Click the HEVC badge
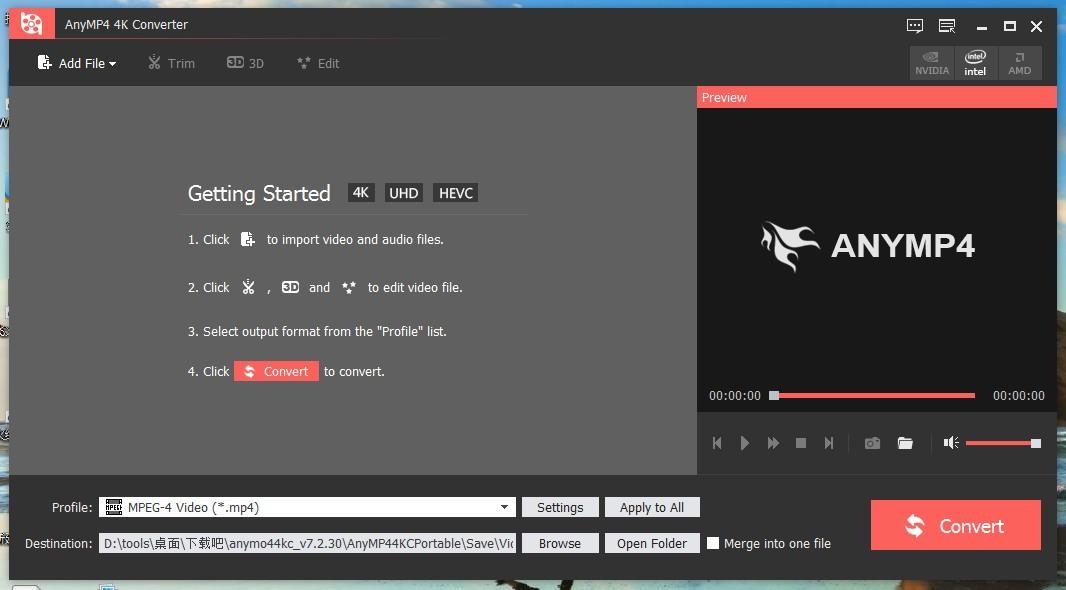Viewport: 1066px width, 590px height. click(x=455, y=192)
